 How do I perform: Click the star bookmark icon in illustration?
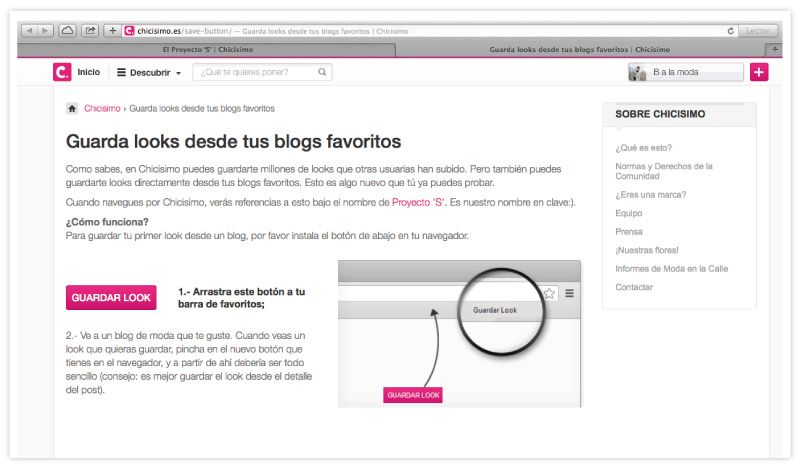pos(549,293)
